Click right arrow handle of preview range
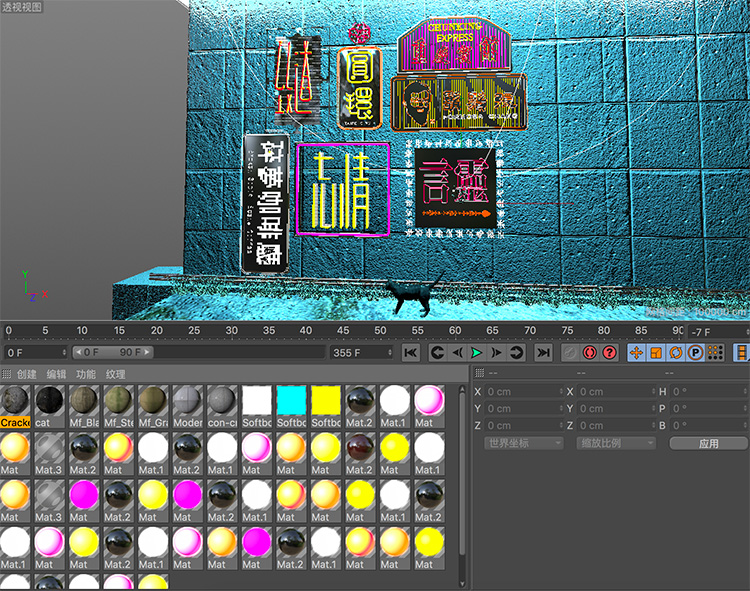Viewport: 750px width, 591px height. pyautogui.click(x=147, y=352)
